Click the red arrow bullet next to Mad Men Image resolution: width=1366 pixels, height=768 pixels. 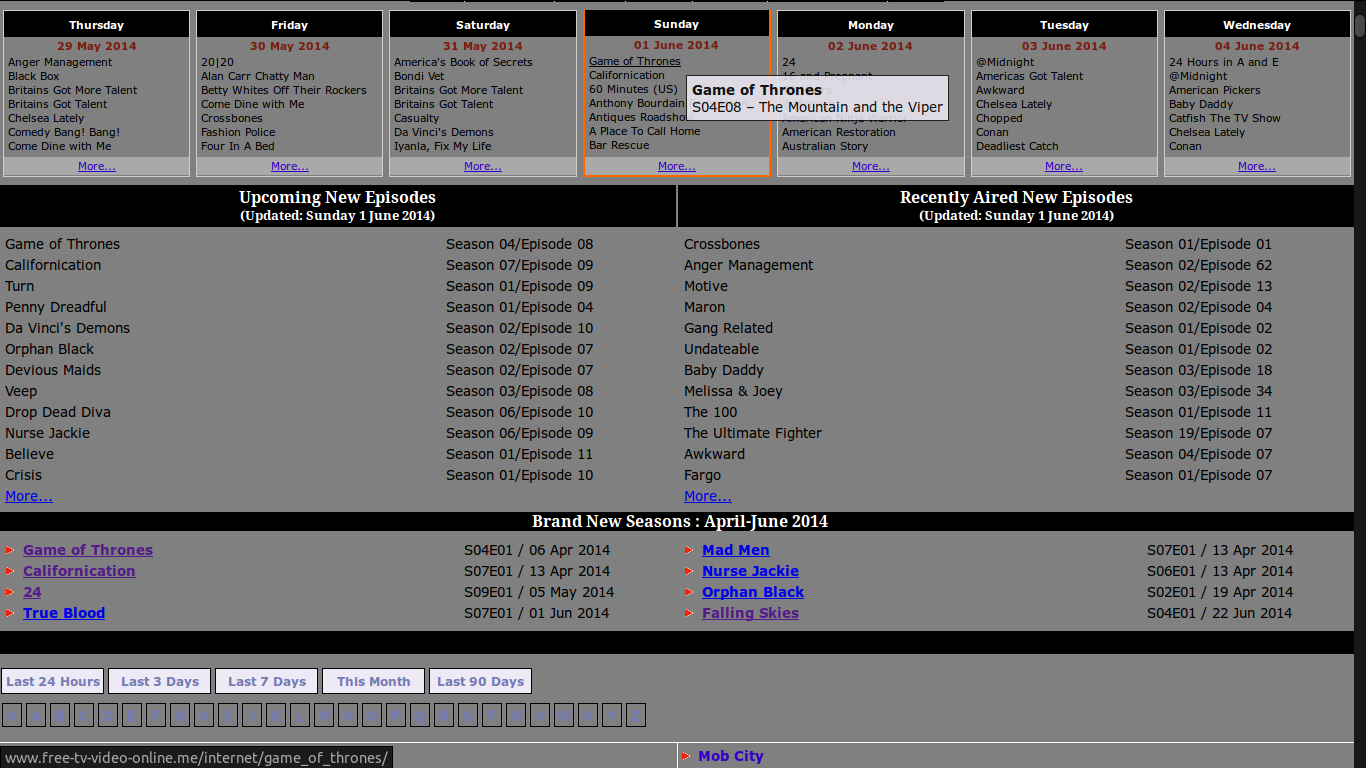pos(689,550)
